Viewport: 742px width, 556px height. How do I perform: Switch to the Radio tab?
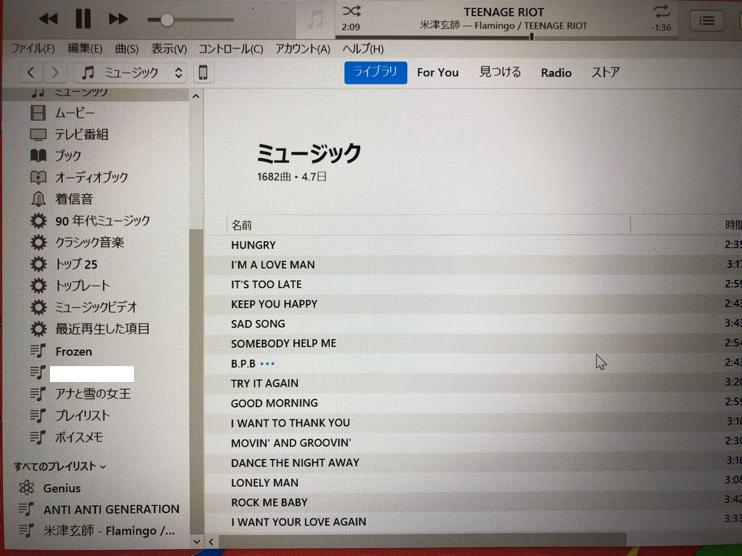tap(556, 72)
